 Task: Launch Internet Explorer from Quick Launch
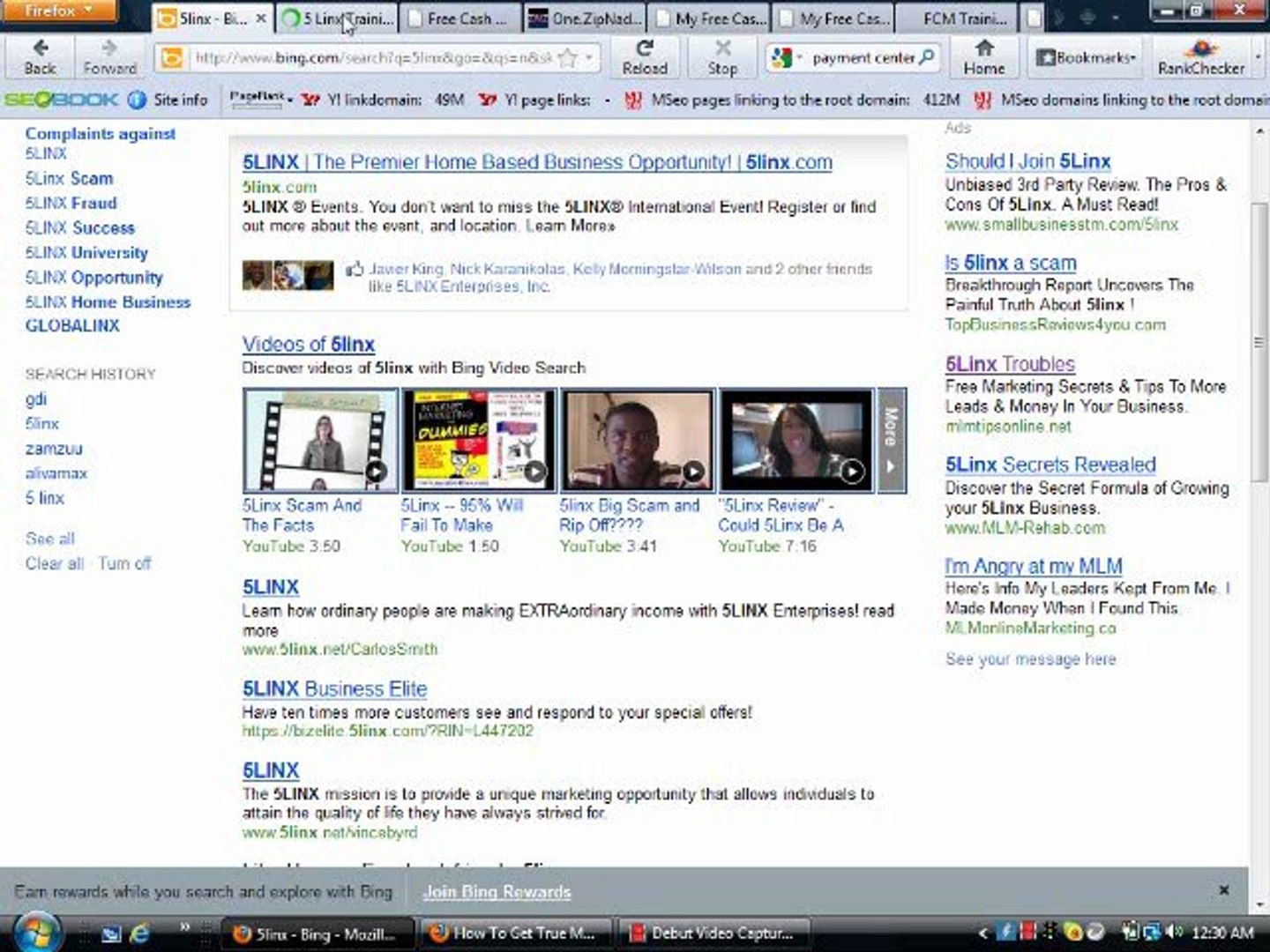(x=139, y=933)
